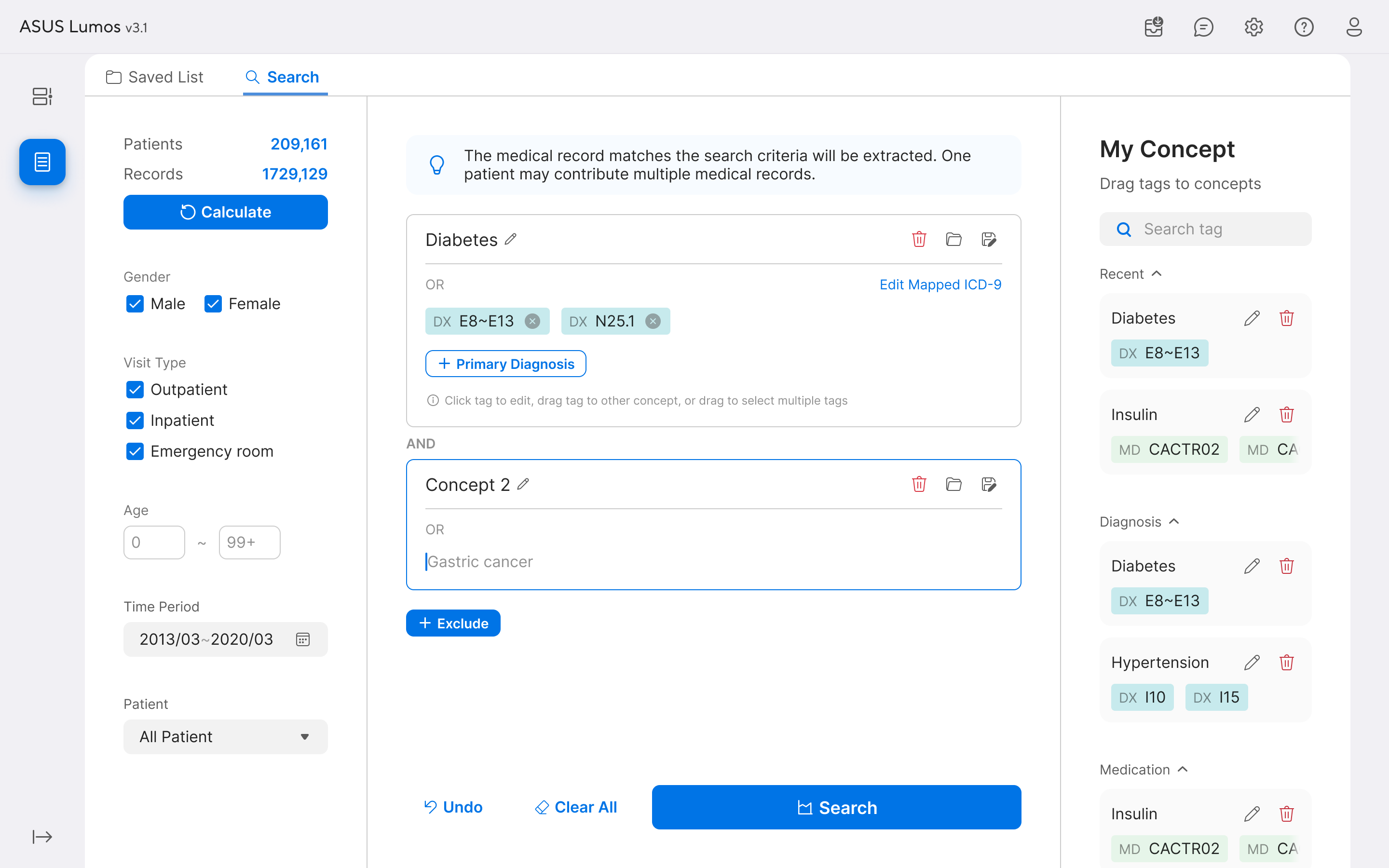Image resolution: width=1389 pixels, height=868 pixels.
Task: Uncheck the Male gender checkbox
Action: tap(135, 304)
